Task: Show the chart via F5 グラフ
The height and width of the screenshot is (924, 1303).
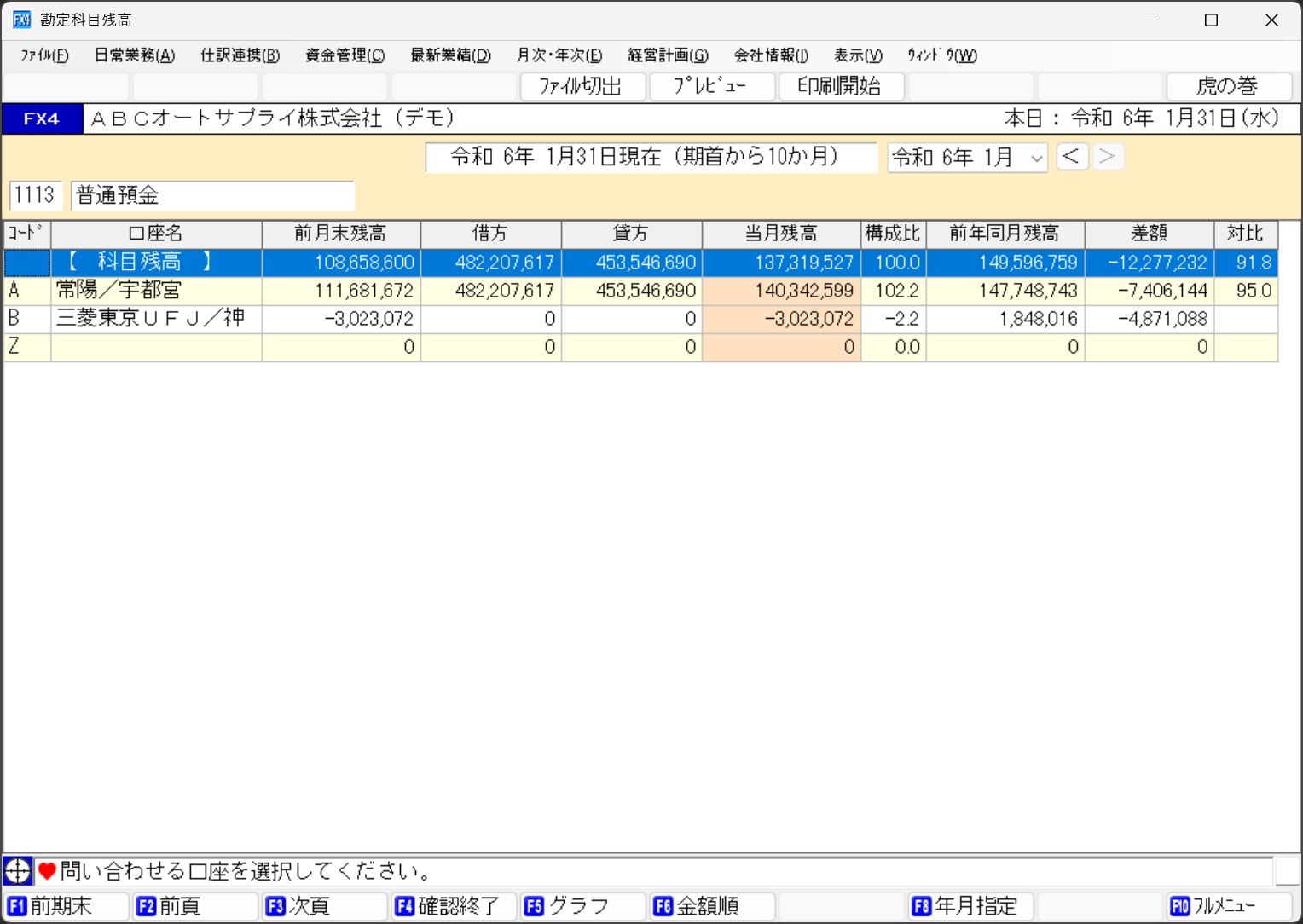Action: (x=582, y=905)
